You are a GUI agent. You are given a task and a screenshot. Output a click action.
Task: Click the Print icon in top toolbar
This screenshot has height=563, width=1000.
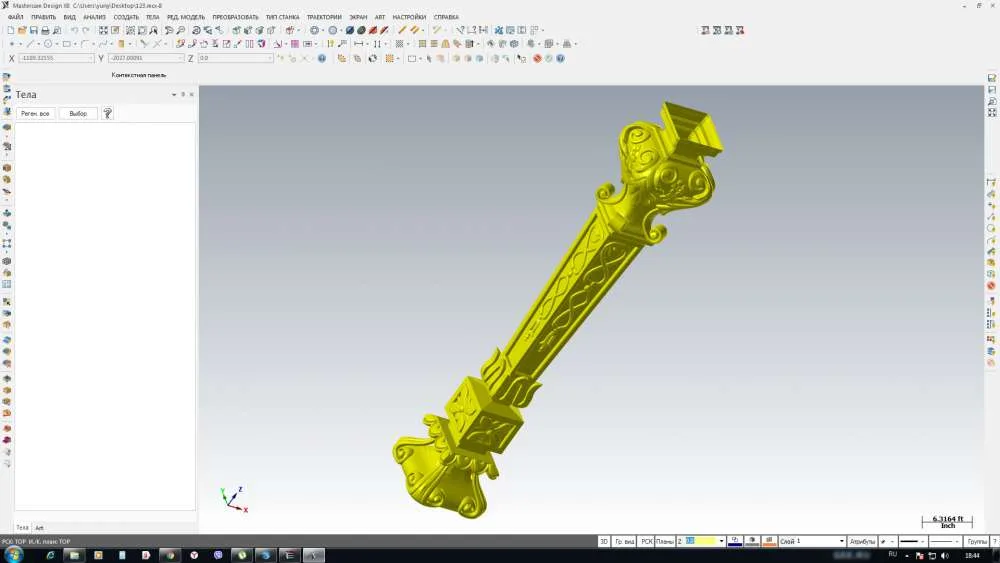click(45, 30)
